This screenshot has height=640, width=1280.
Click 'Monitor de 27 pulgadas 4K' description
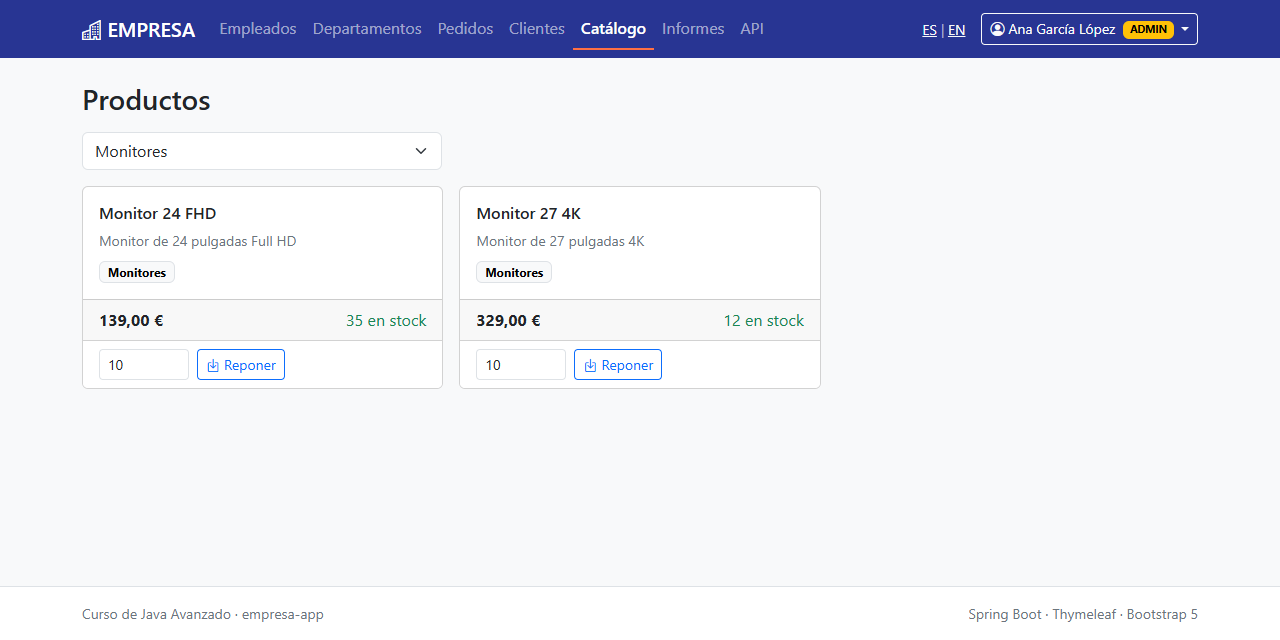coord(561,241)
